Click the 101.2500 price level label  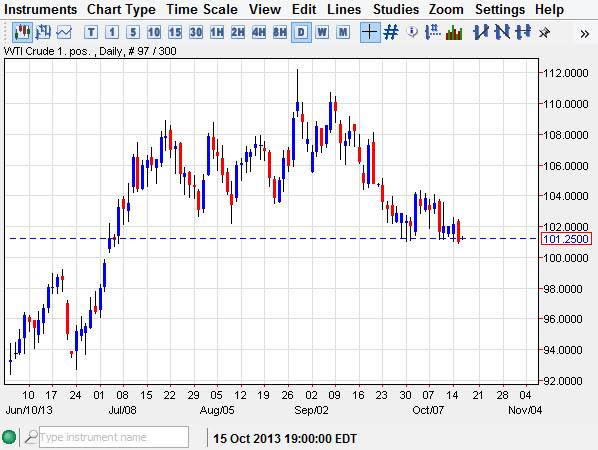[x=566, y=239]
